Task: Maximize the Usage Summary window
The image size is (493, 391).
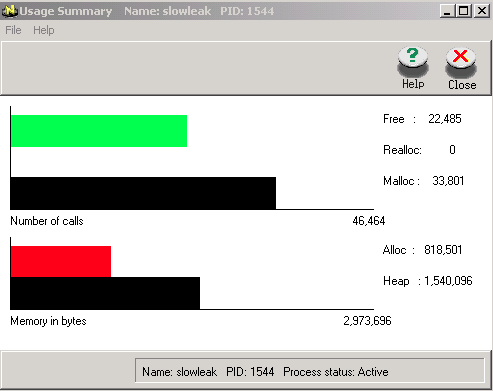Action: click(463, 11)
